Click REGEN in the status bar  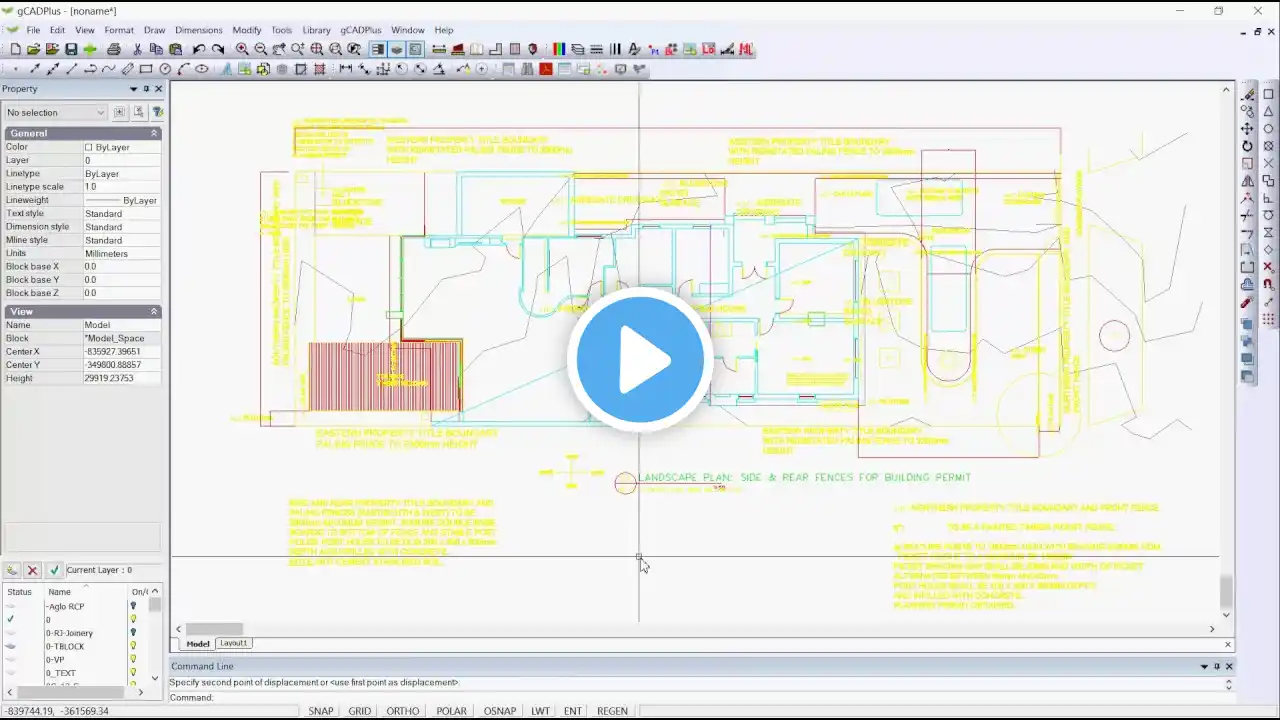(612, 711)
